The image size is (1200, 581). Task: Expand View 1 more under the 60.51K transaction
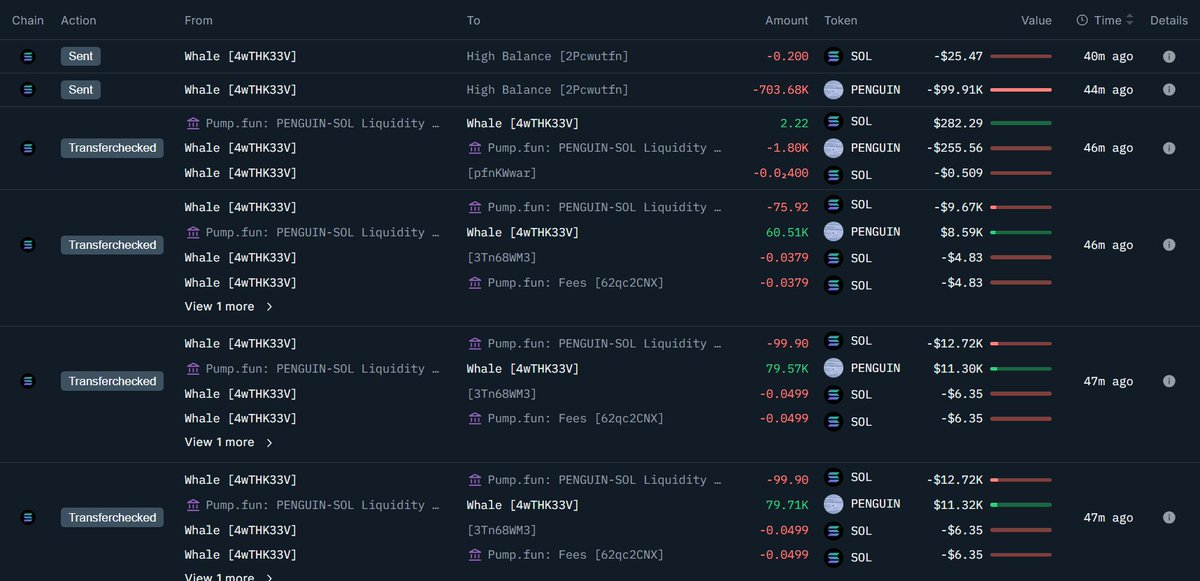[x=228, y=306]
